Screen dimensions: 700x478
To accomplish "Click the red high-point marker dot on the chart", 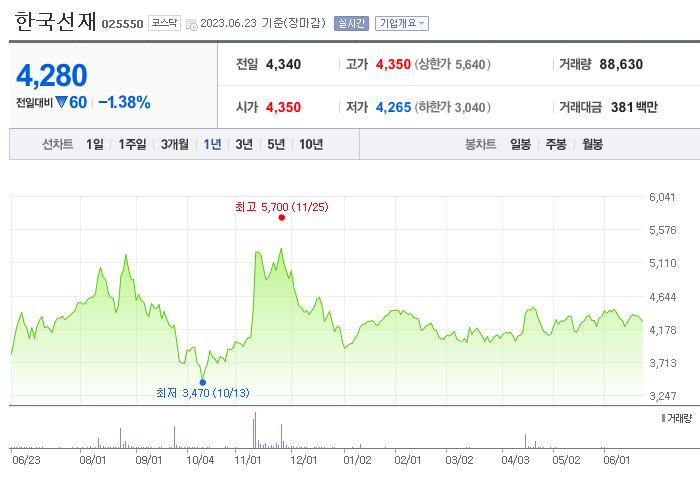I will 282,218.
